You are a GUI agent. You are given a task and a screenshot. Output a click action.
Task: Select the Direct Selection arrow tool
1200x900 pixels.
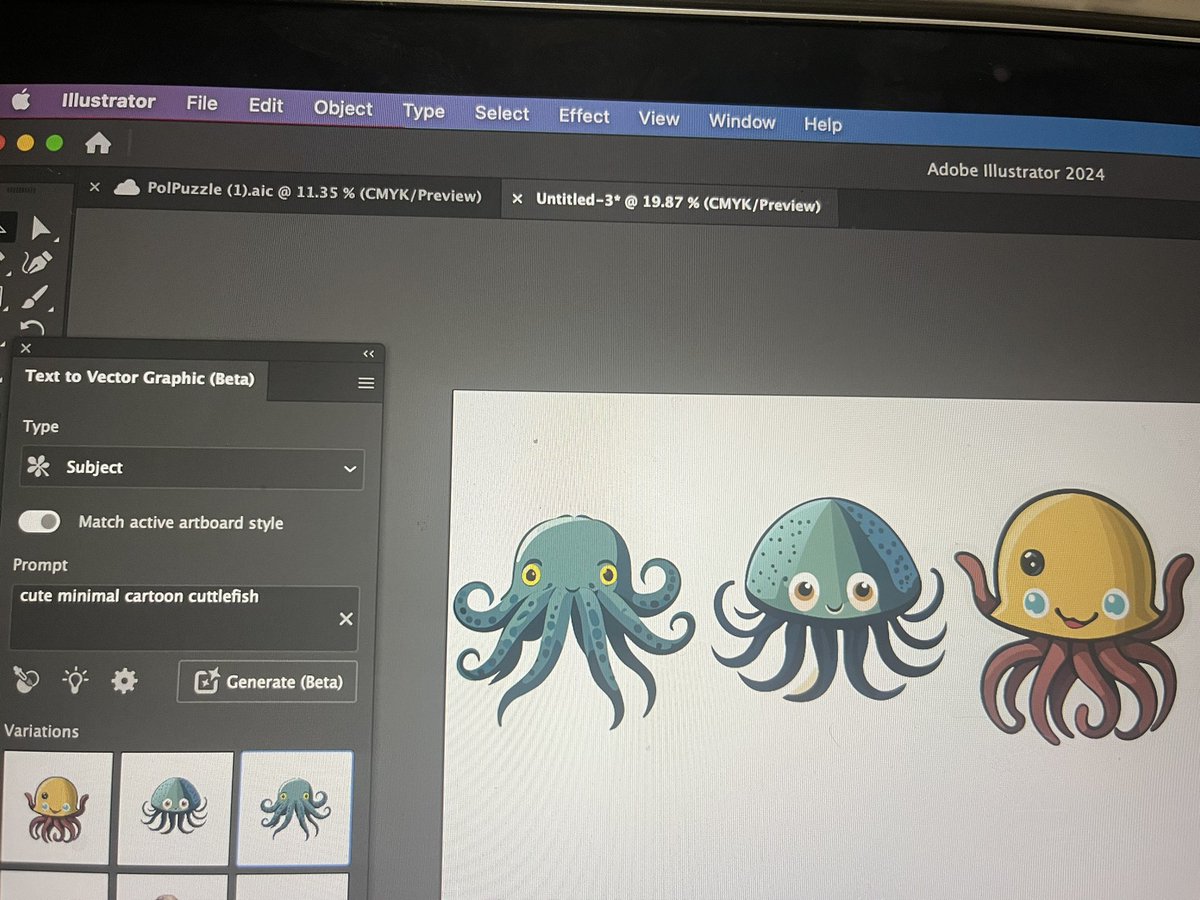41,228
